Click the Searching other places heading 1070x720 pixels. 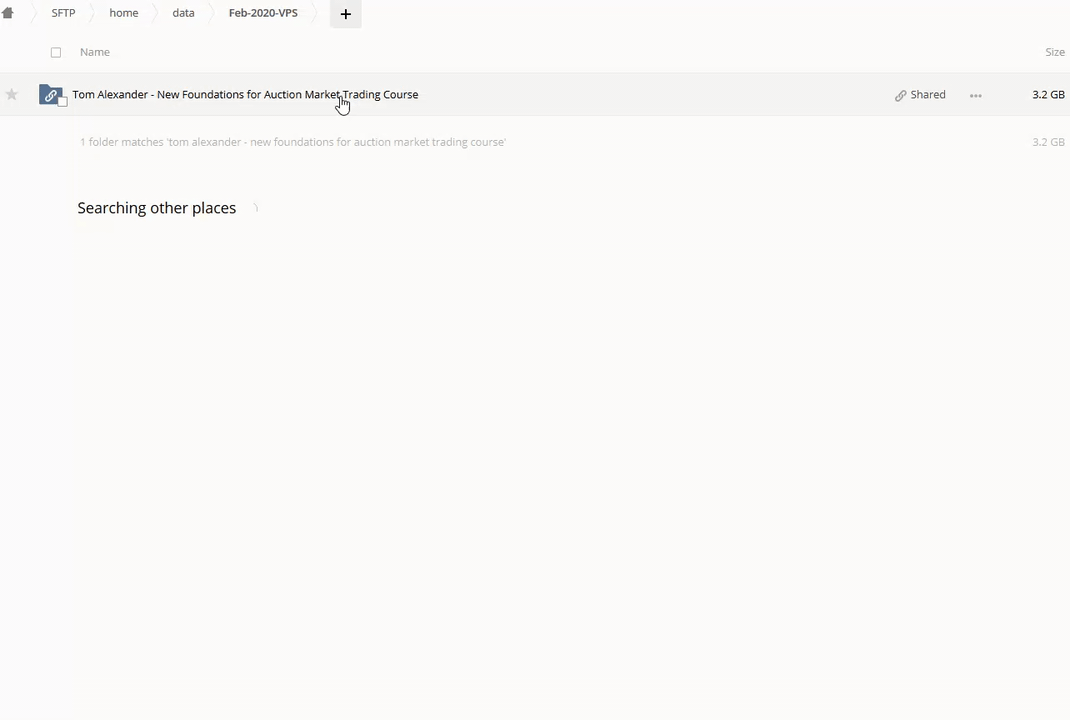157,208
